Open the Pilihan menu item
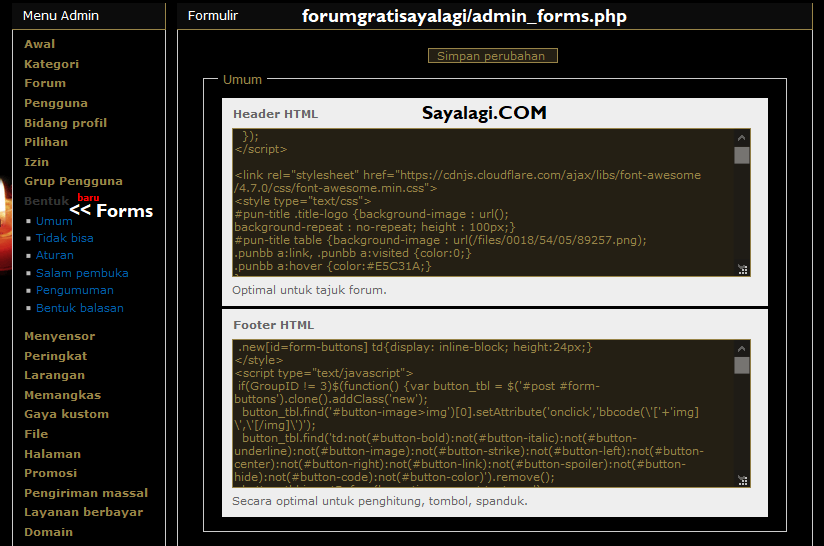Screen dimensions: 824x546 (46, 142)
